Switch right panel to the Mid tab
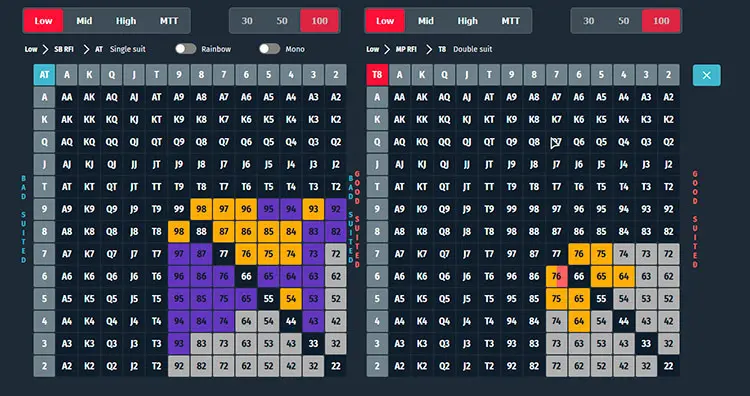 click(x=426, y=21)
